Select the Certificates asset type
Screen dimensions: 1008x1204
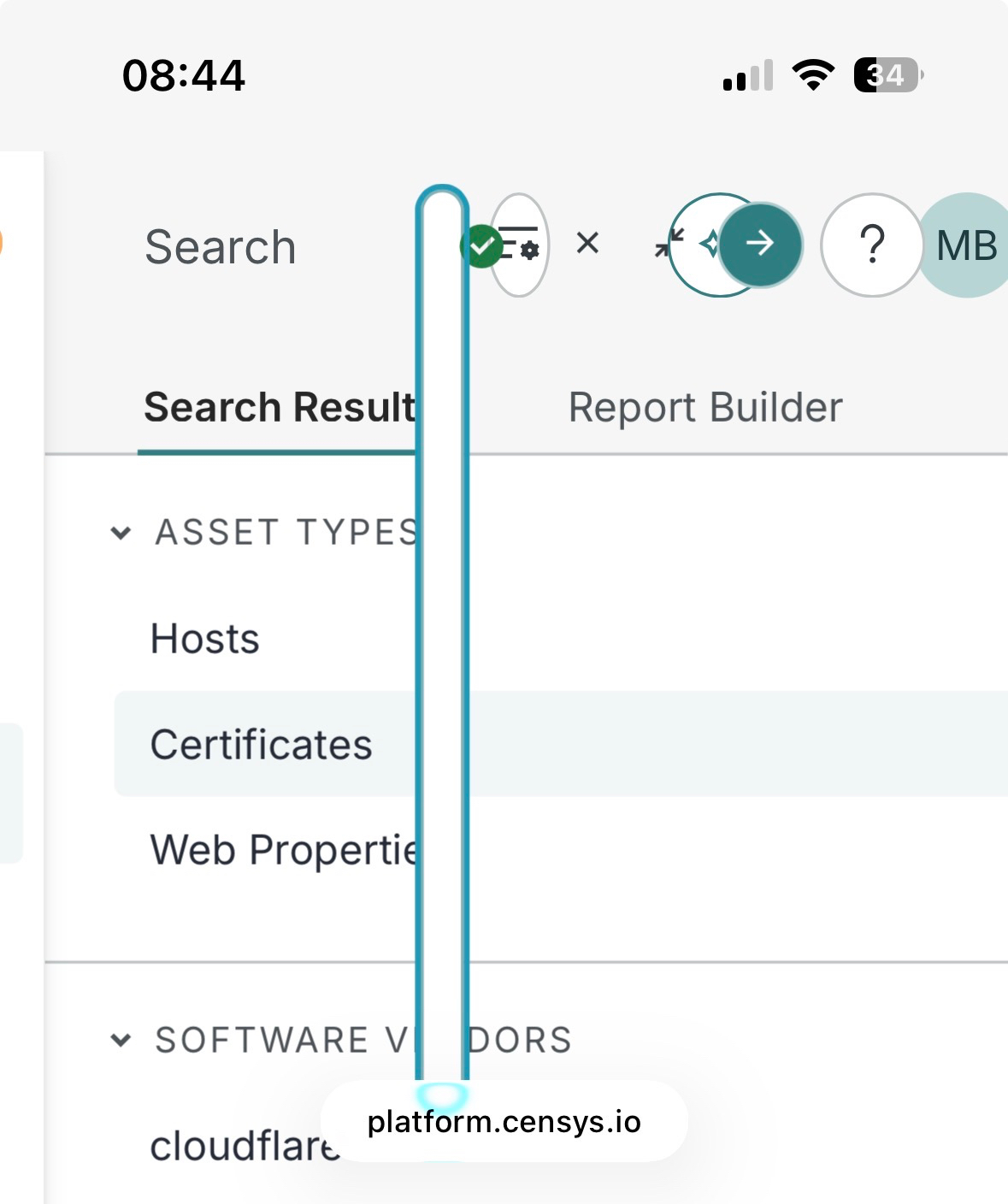tap(261, 744)
